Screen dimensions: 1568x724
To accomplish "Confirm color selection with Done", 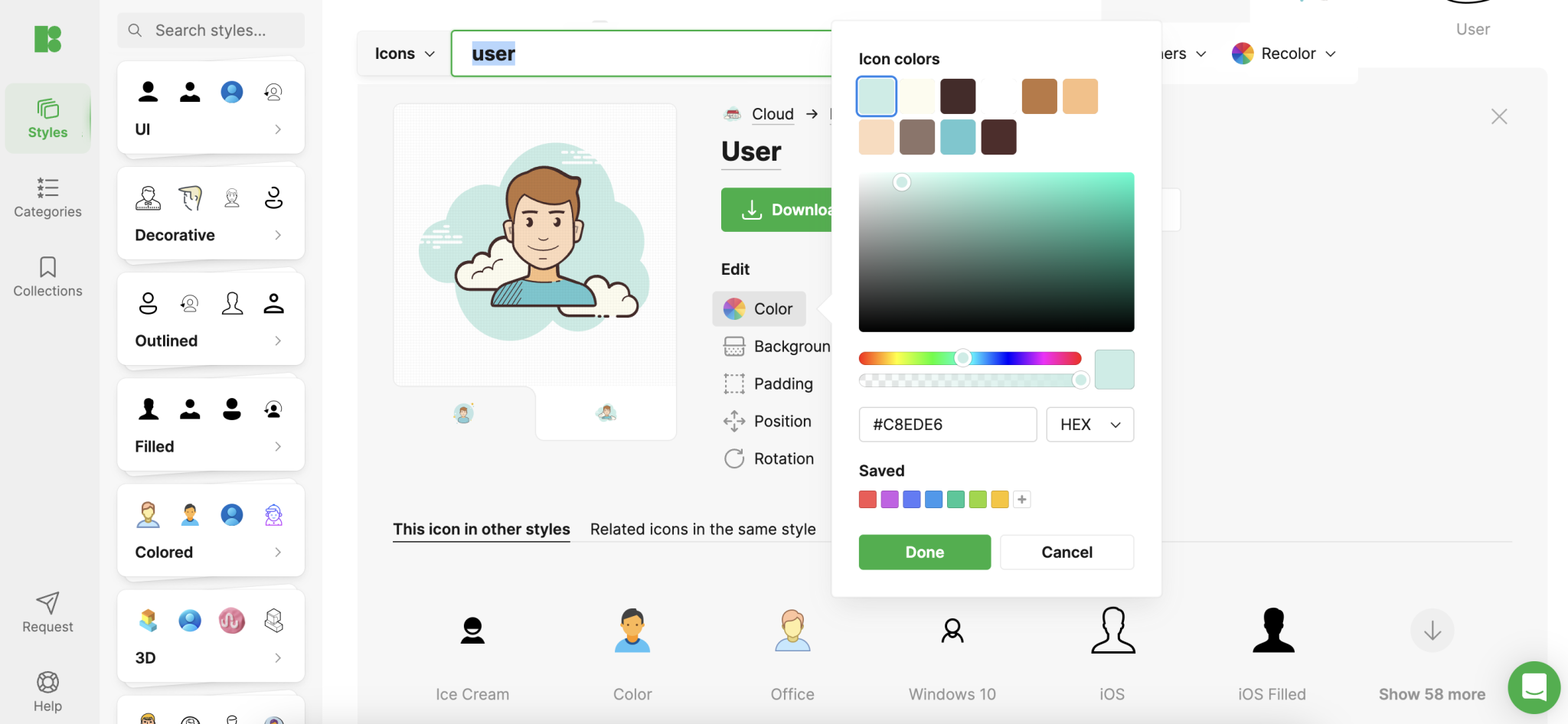I will pyautogui.click(x=923, y=552).
